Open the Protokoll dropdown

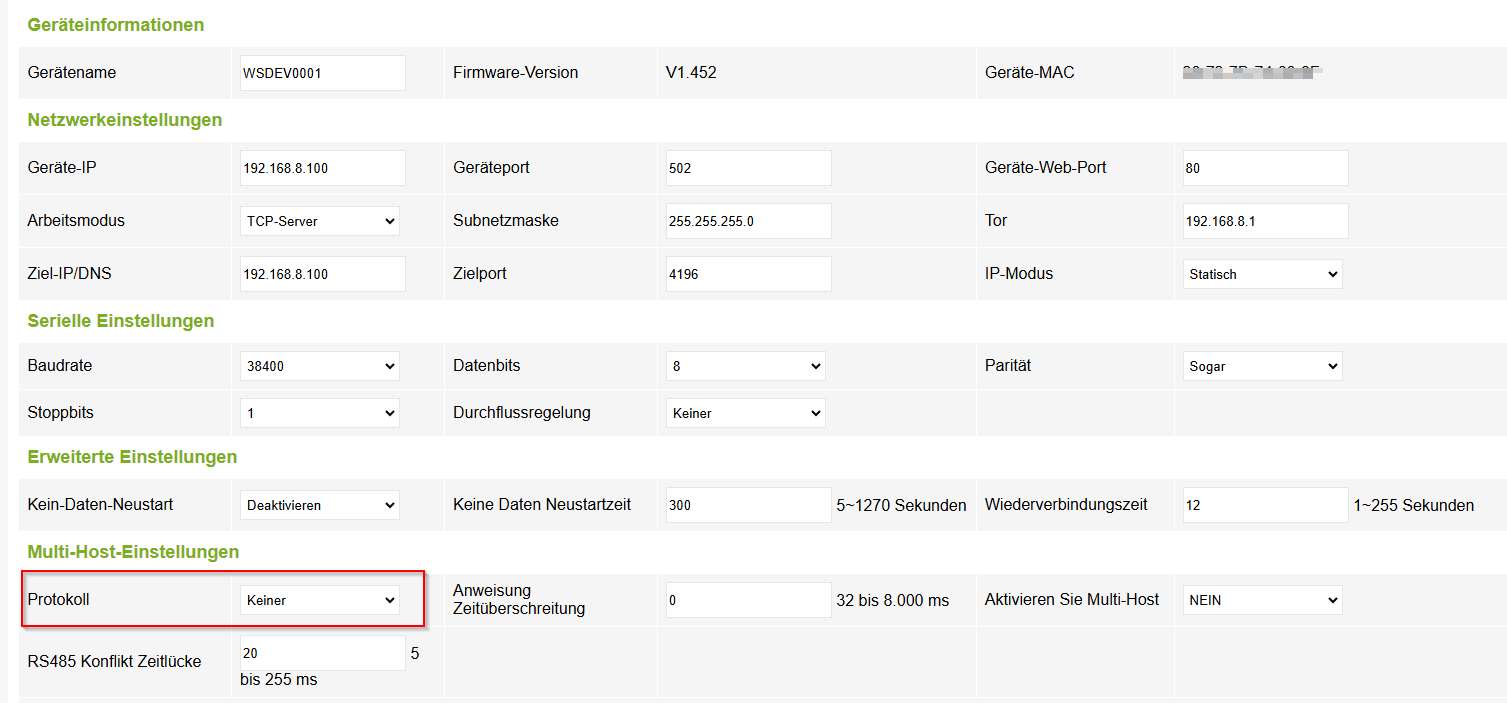[320, 600]
